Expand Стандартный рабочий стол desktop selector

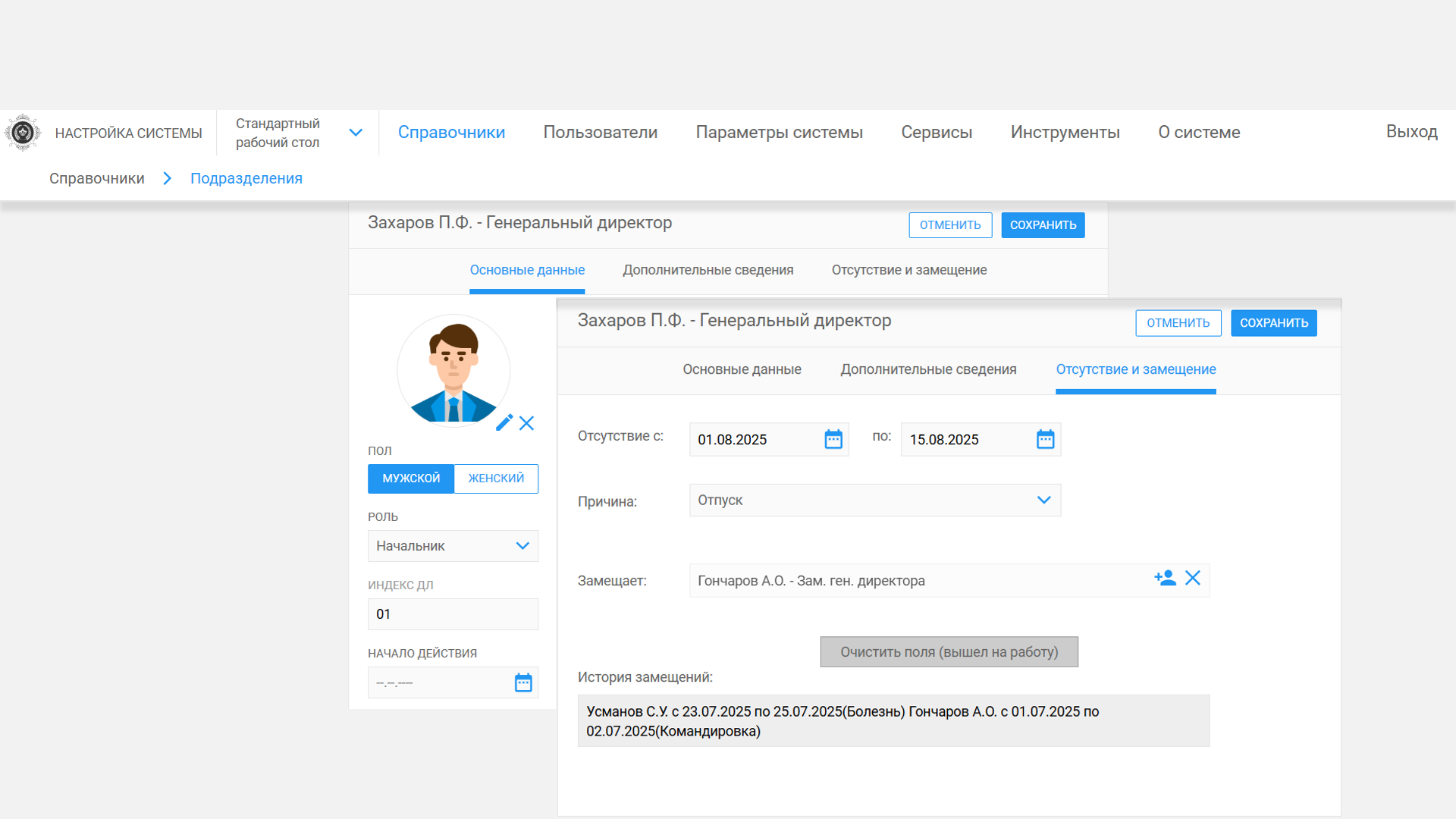pos(356,133)
